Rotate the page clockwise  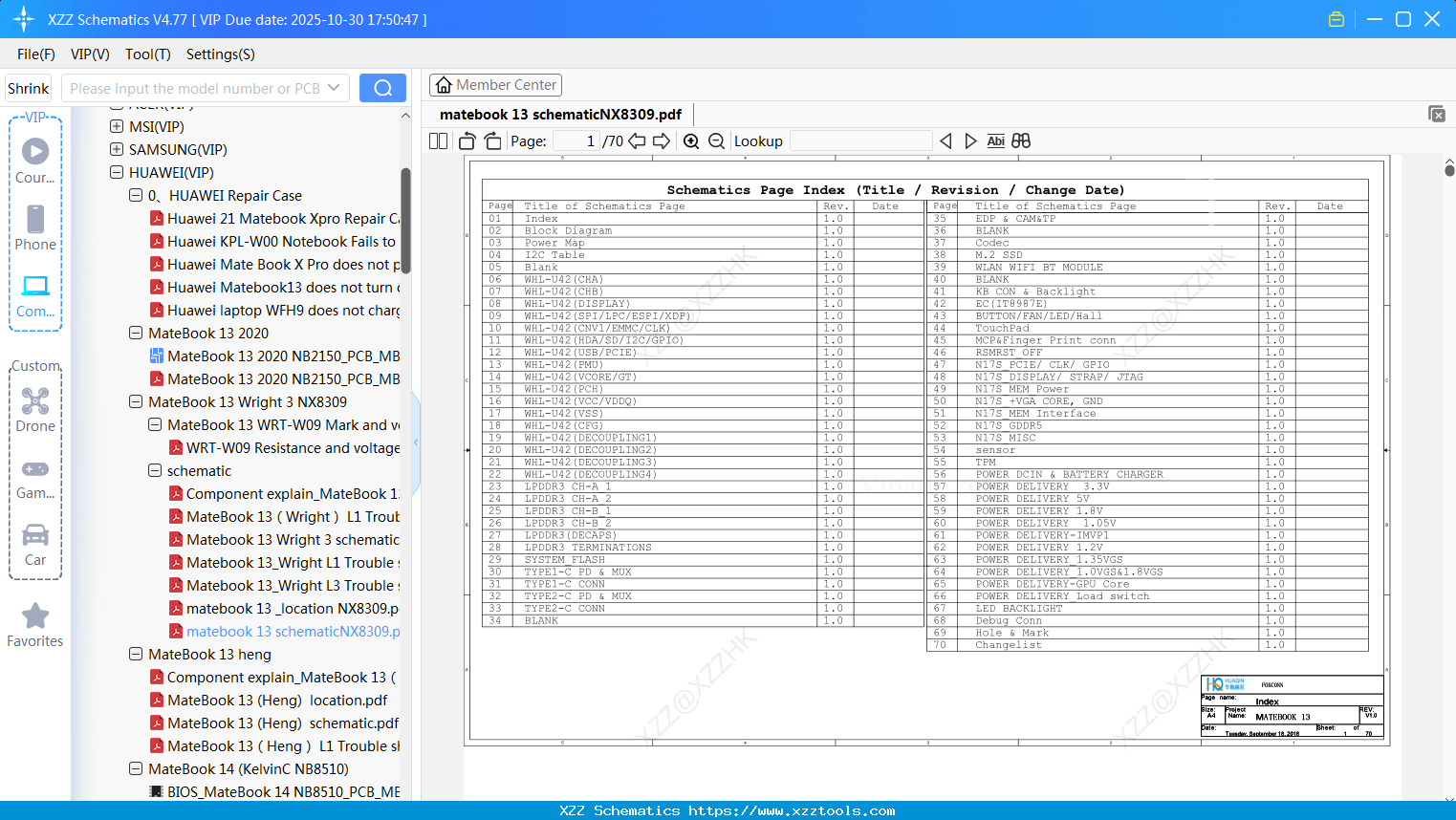pos(493,141)
